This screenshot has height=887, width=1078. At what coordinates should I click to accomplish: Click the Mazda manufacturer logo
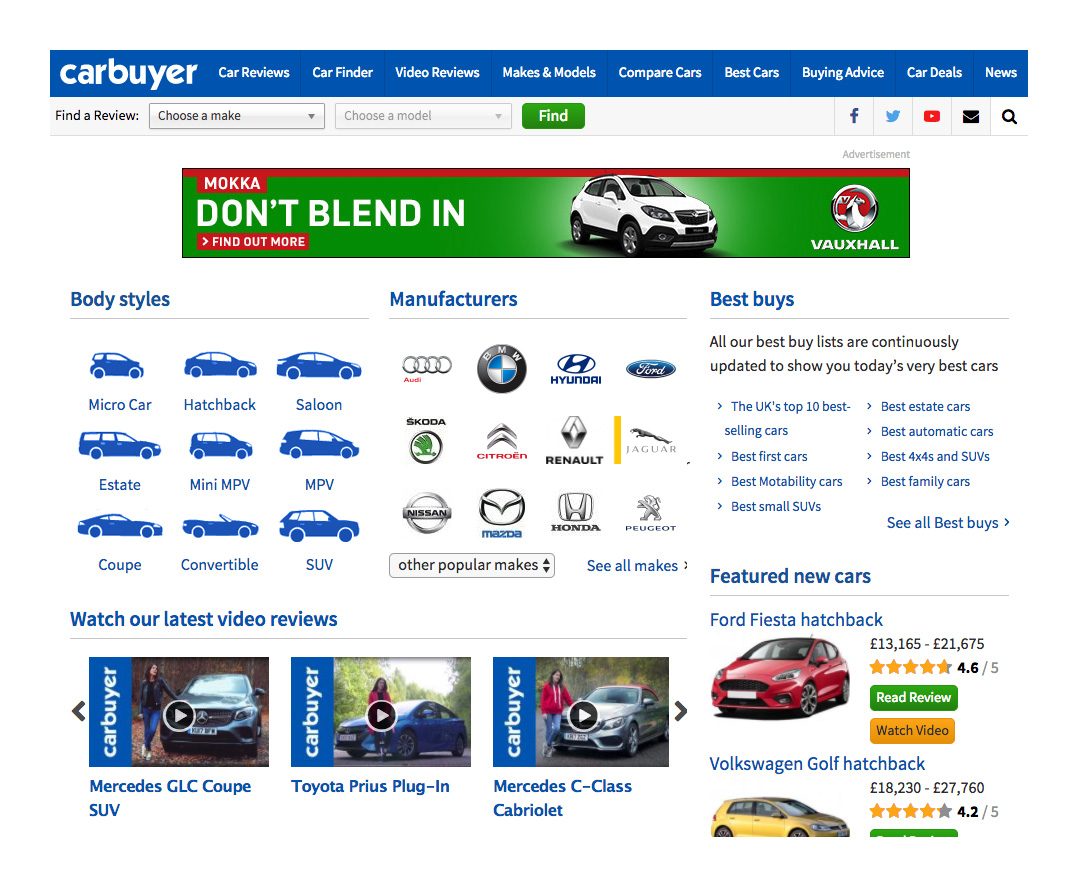[x=501, y=512]
